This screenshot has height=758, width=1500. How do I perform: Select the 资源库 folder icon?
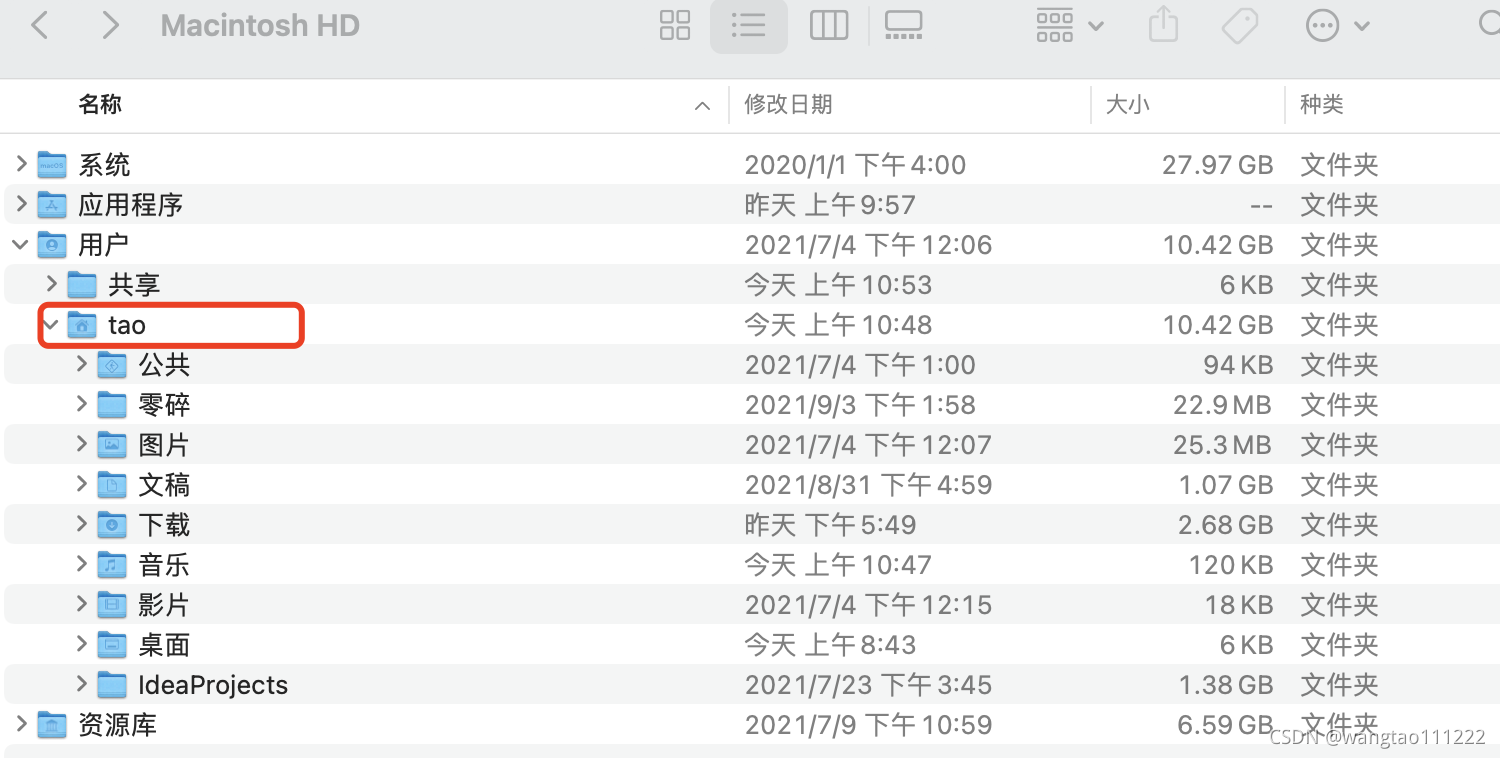pos(52,724)
